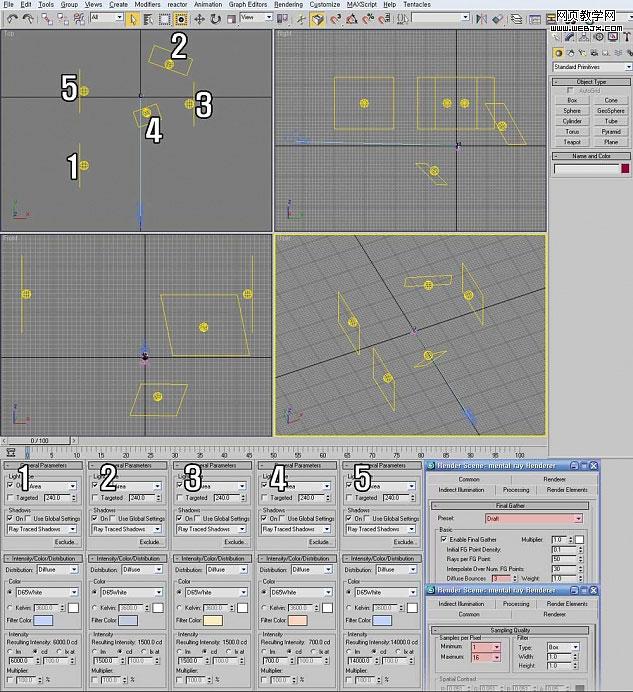Viewport: 633px width, 692px height.
Task: Toggle Targeted checkbox in the 14000.0 cd light panel
Action: (x=350, y=498)
